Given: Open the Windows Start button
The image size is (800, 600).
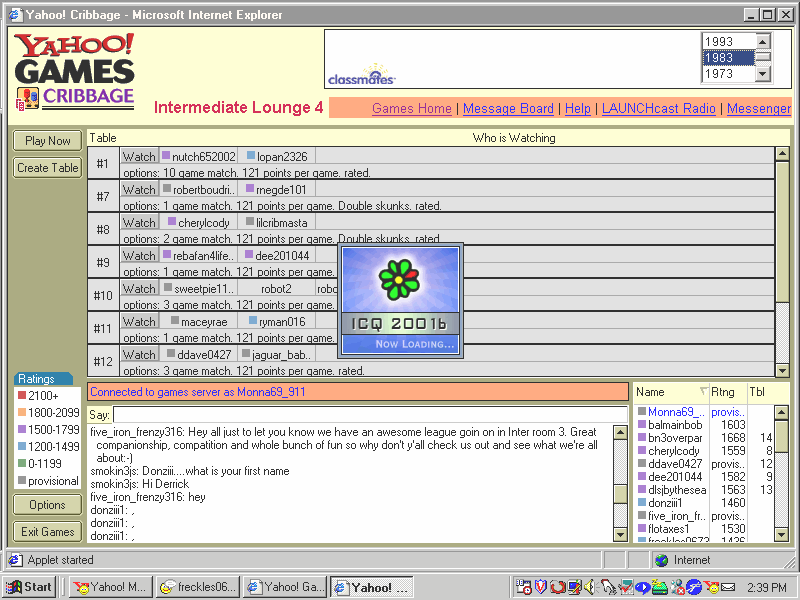Looking at the screenshot, I should click(x=29, y=587).
